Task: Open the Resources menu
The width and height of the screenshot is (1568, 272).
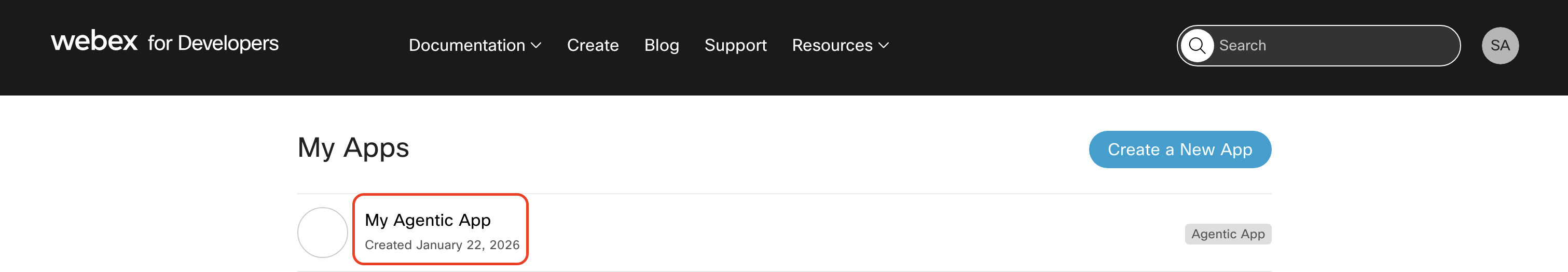Action: (832, 45)
